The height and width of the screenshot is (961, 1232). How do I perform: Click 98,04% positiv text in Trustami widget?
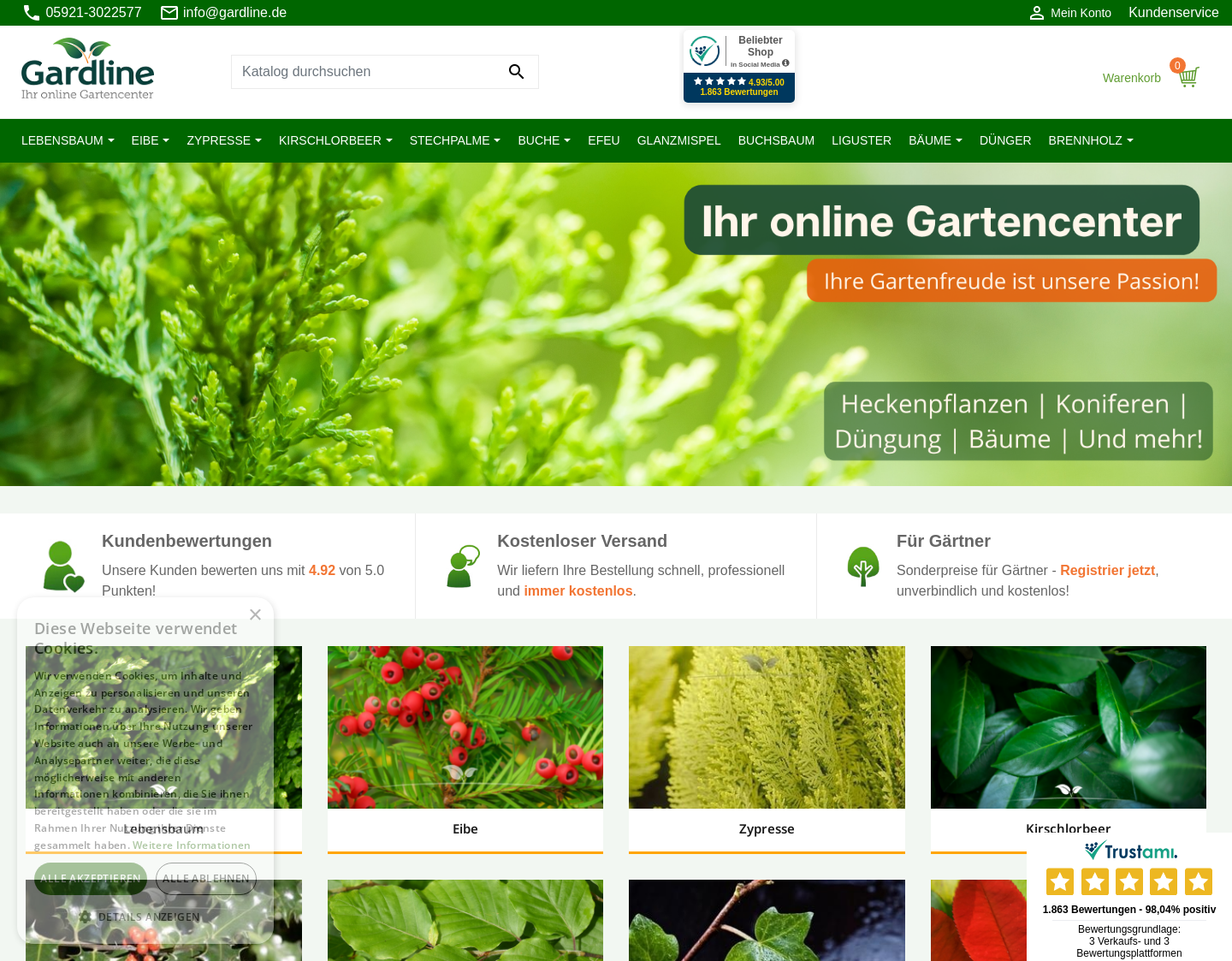(1181, 910)
